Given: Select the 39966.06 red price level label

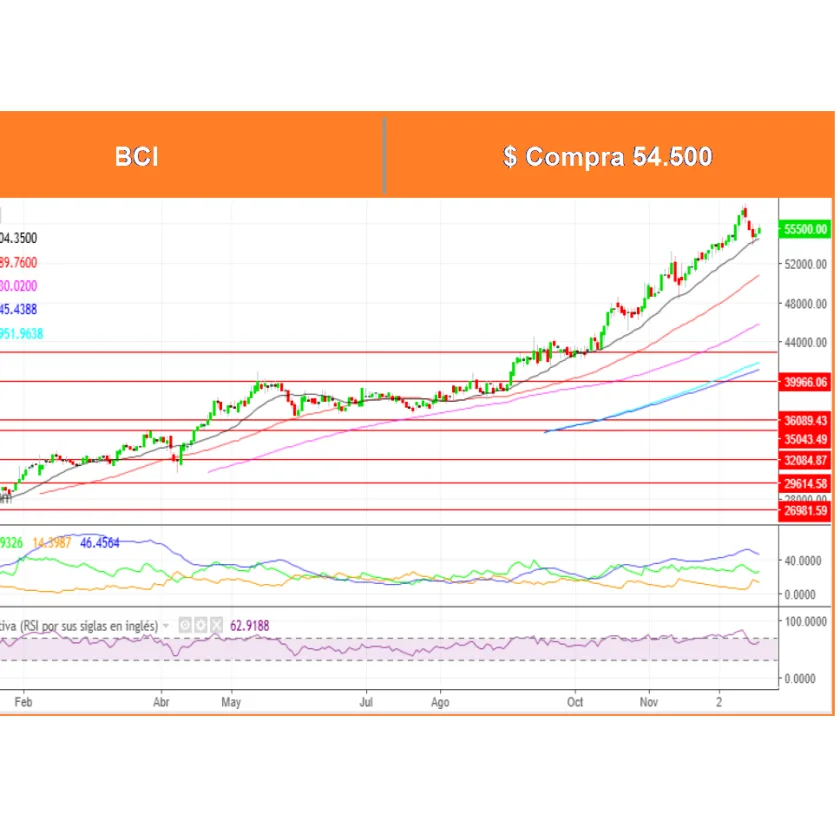Looking at the screenshot, I should coord(806,382).
